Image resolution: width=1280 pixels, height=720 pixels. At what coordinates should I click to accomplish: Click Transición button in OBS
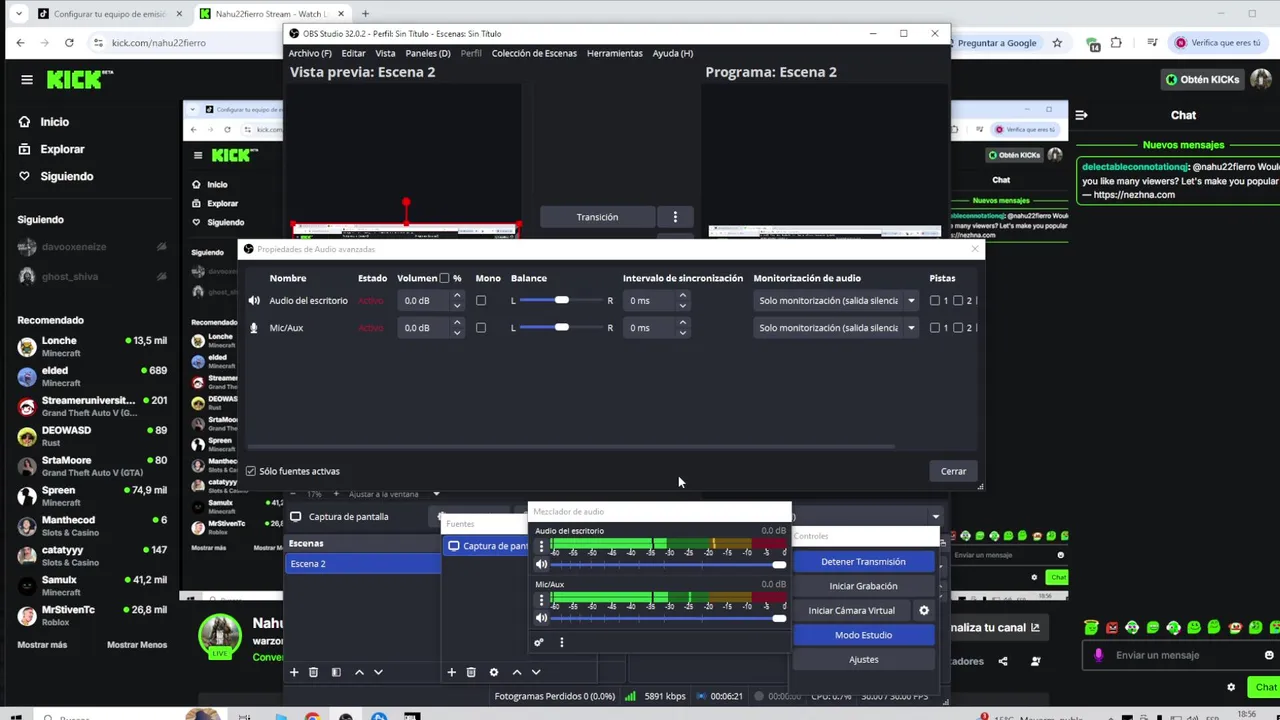(597, 217)
